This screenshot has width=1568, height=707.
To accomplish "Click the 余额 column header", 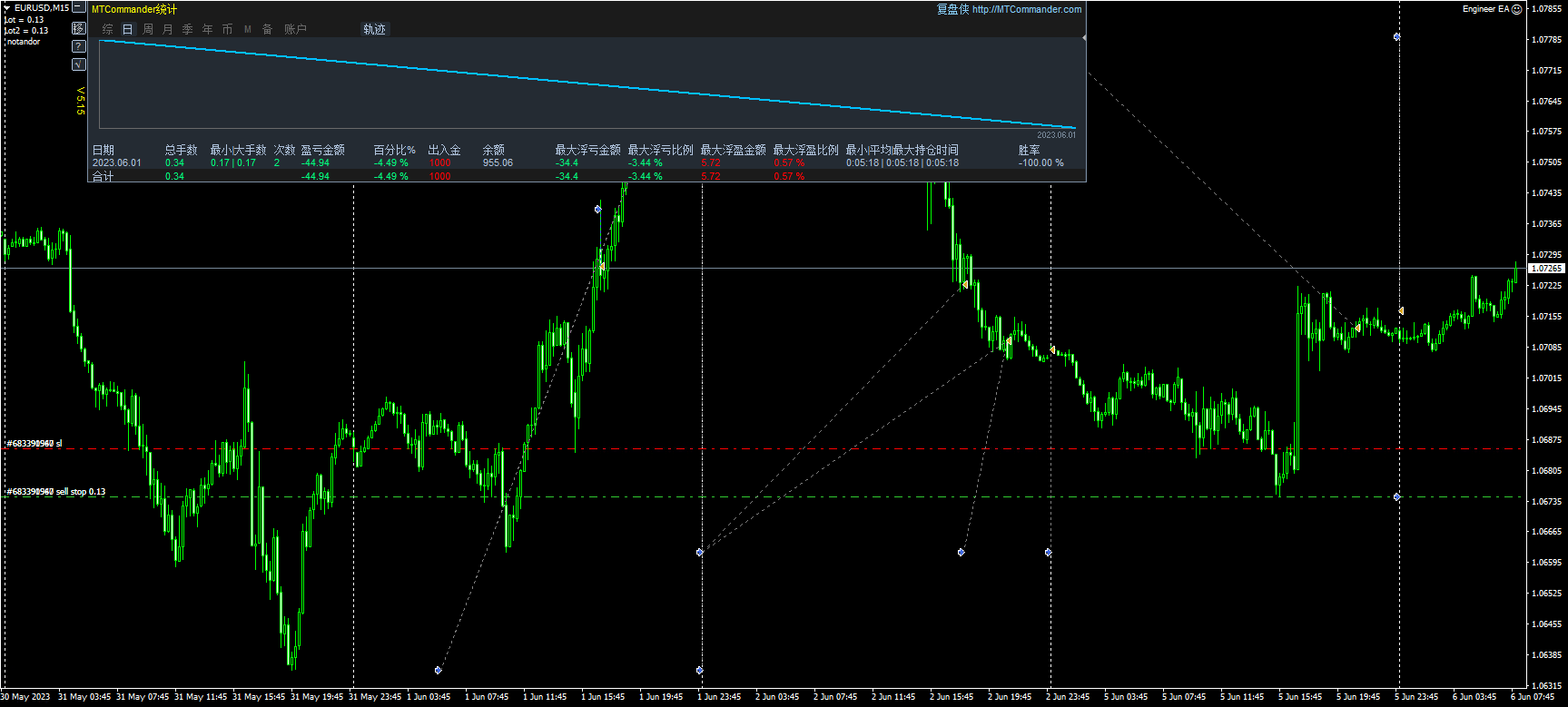I will coord(494,150).
